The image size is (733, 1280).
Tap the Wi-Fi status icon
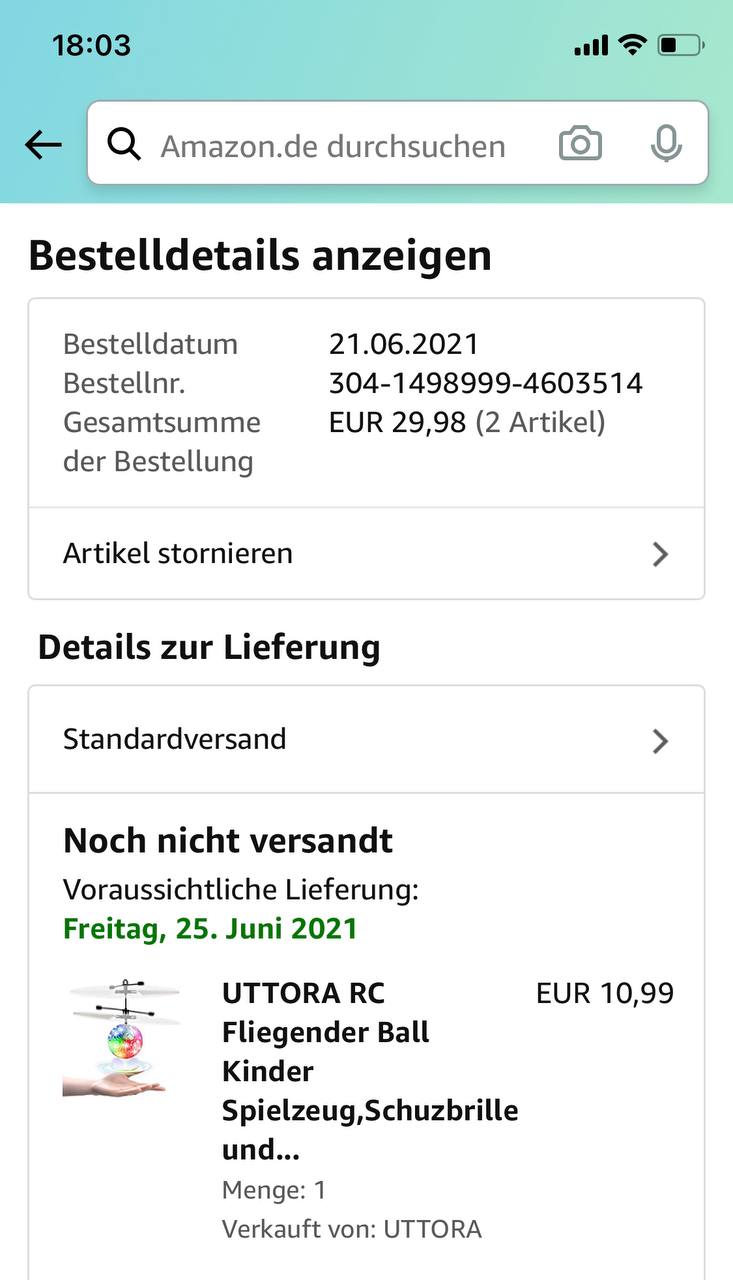click(x=632, y=45)
